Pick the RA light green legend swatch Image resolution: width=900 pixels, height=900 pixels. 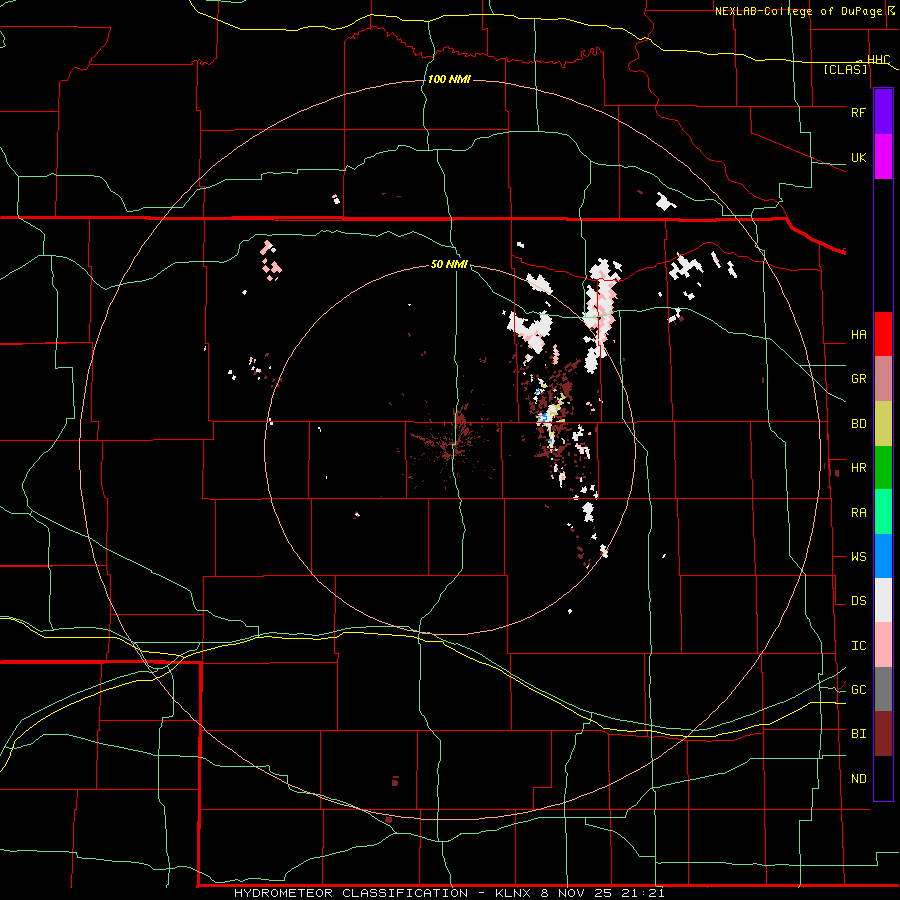click(883, 512)
